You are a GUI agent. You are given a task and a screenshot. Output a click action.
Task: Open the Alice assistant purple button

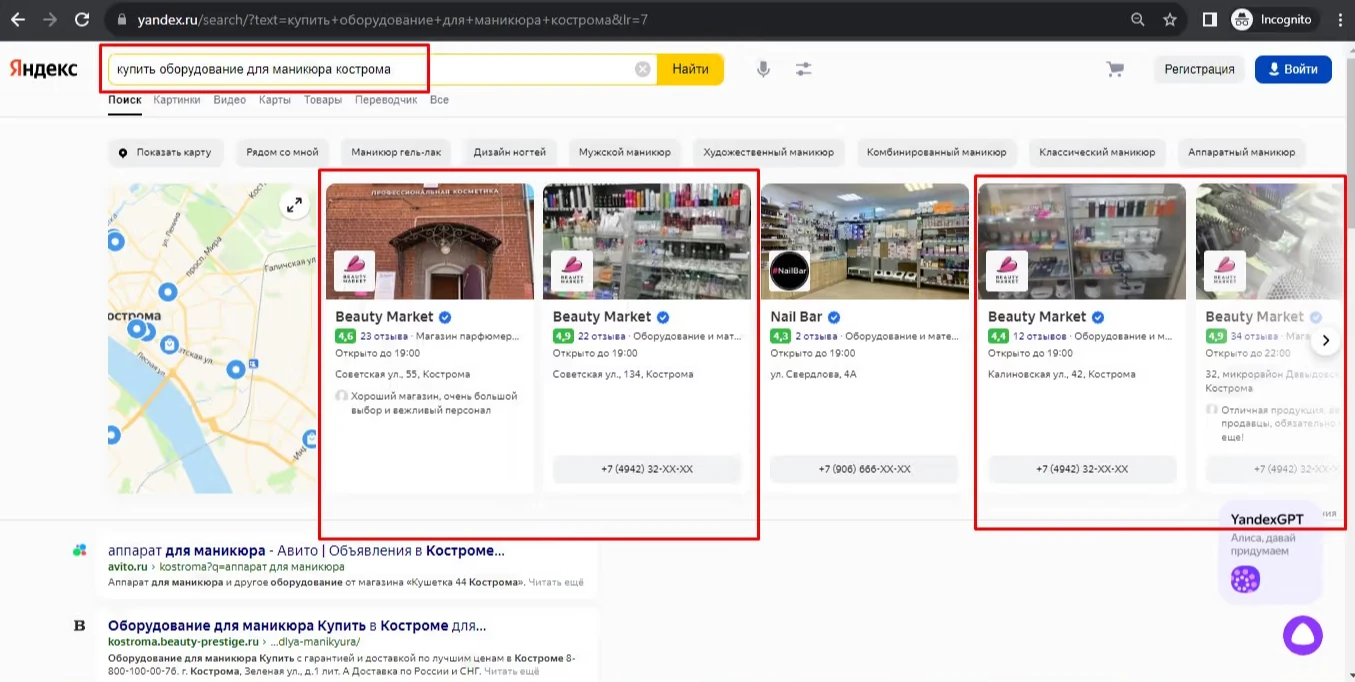pyautogui.click(x=1303, y=635)
